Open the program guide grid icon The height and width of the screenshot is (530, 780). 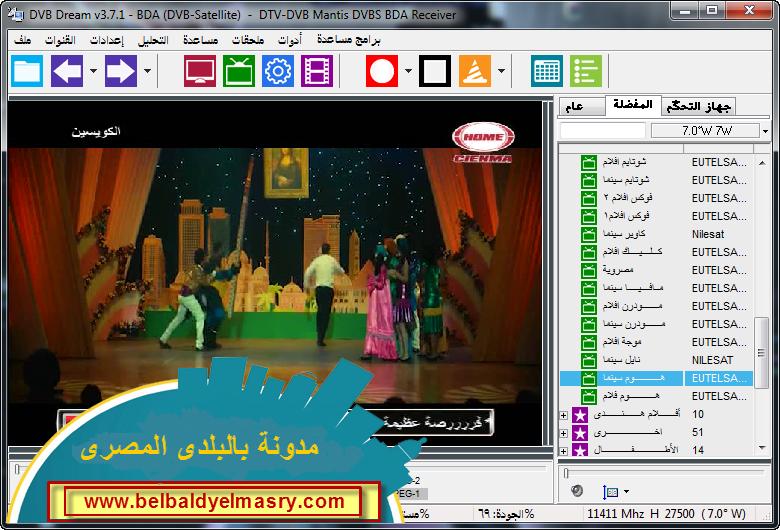click(x=547, y=71)
